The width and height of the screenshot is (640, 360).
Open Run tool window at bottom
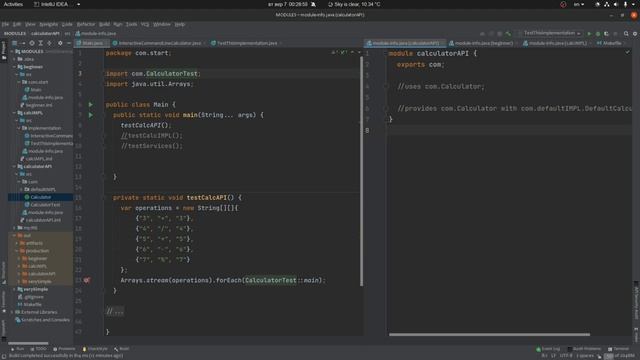(18, 349)
